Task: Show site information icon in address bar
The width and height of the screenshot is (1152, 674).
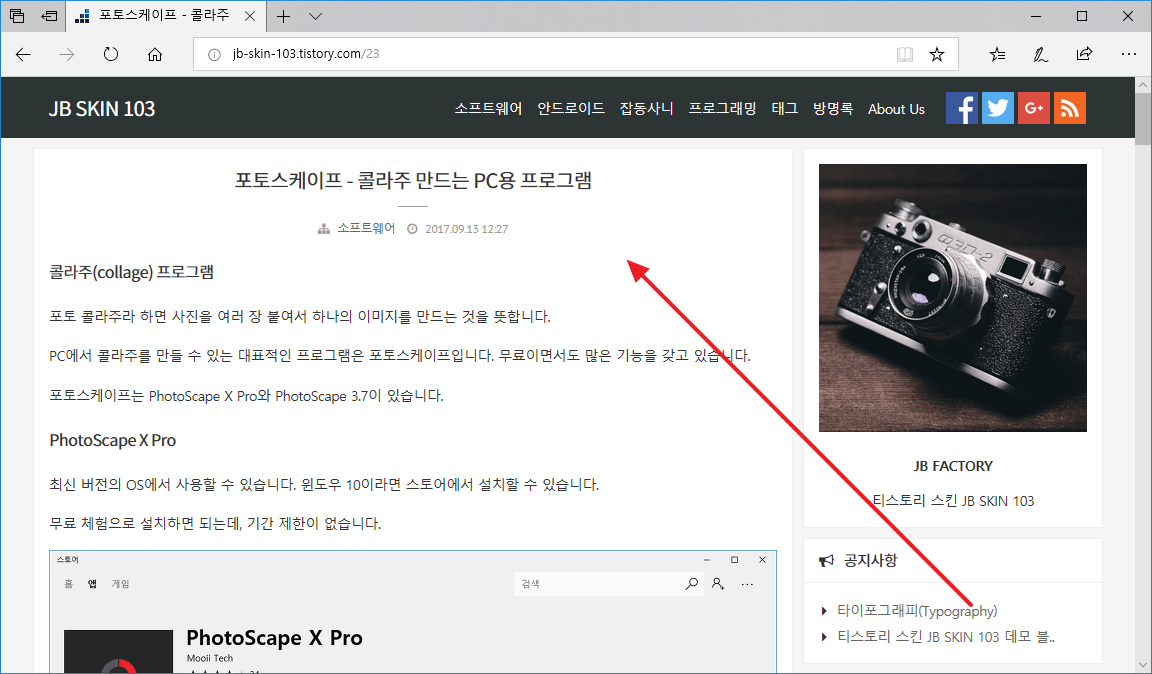Action: (214, 54)
